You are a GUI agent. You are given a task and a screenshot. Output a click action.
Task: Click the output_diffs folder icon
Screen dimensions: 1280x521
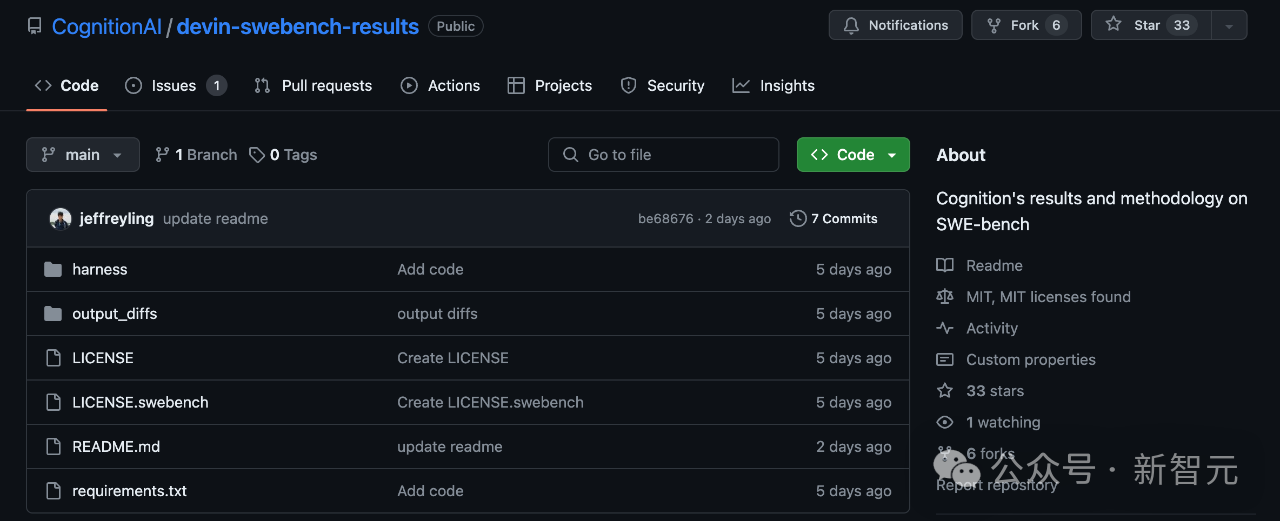(x=53, y=314)
